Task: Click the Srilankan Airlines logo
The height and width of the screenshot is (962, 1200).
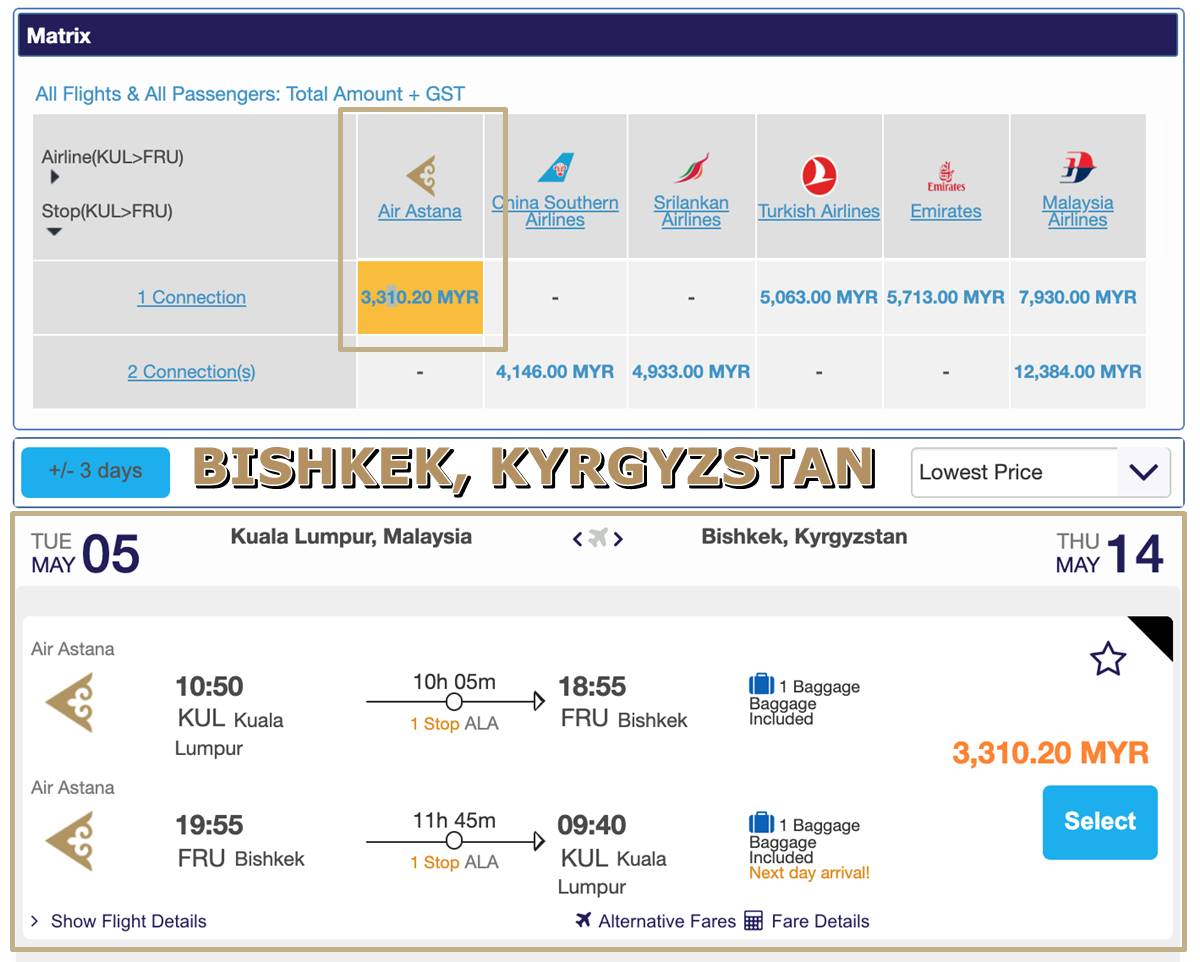Action: click(x=691, y=167)
